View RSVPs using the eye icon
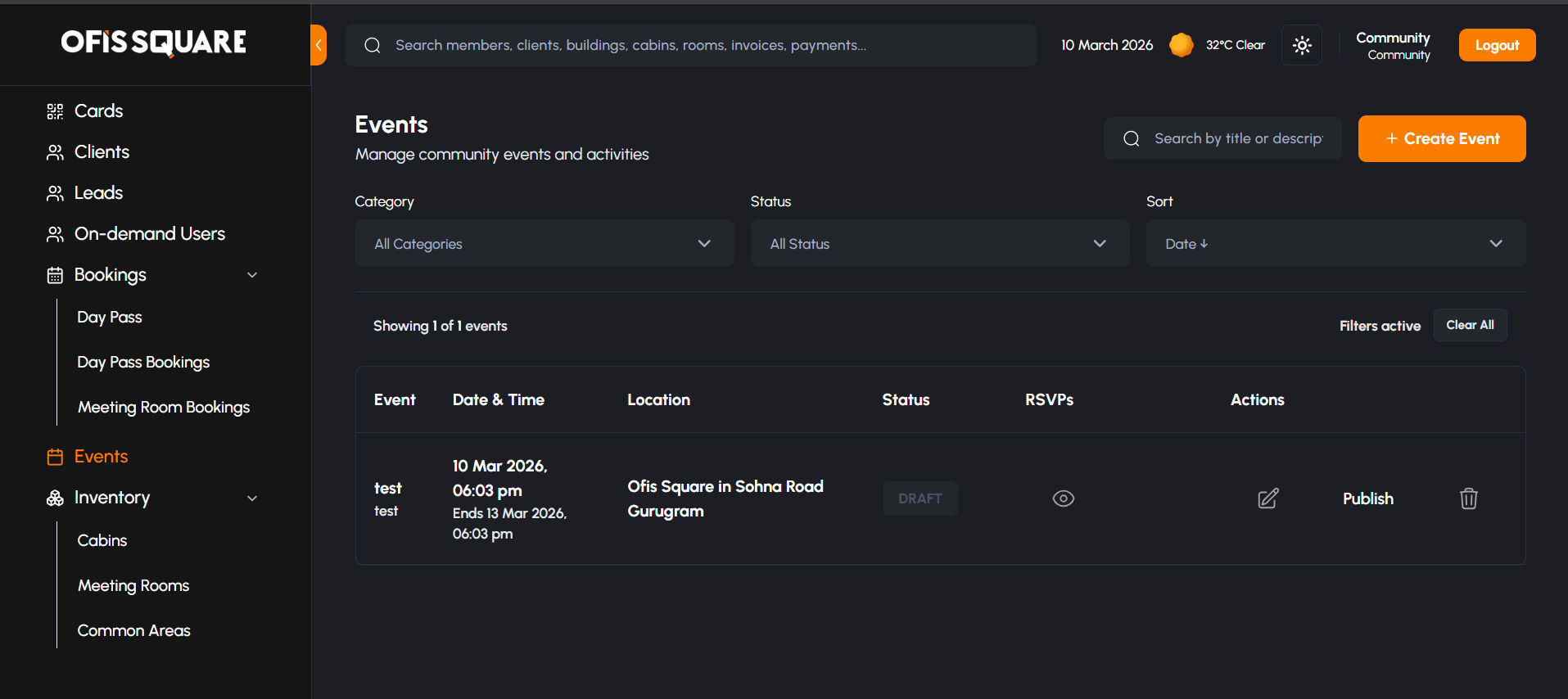 [1063, 498]
